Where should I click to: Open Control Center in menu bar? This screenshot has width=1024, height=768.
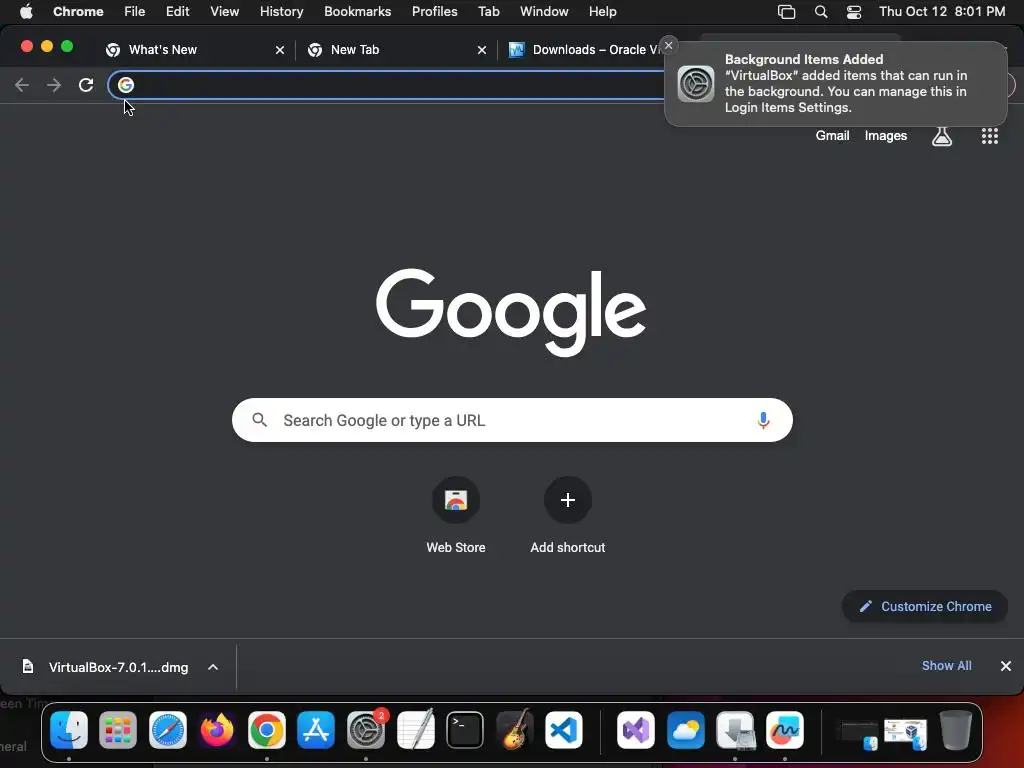[854, 12]
